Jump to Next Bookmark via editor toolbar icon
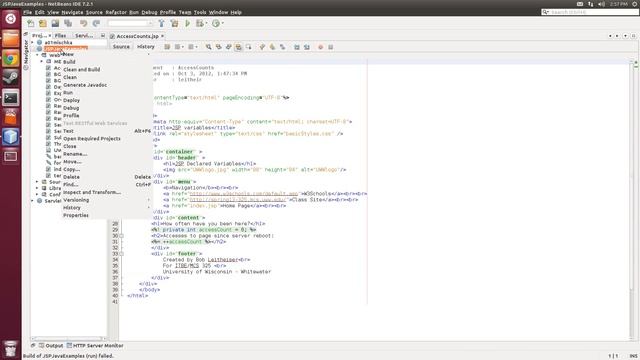 (x=272, y=47)
